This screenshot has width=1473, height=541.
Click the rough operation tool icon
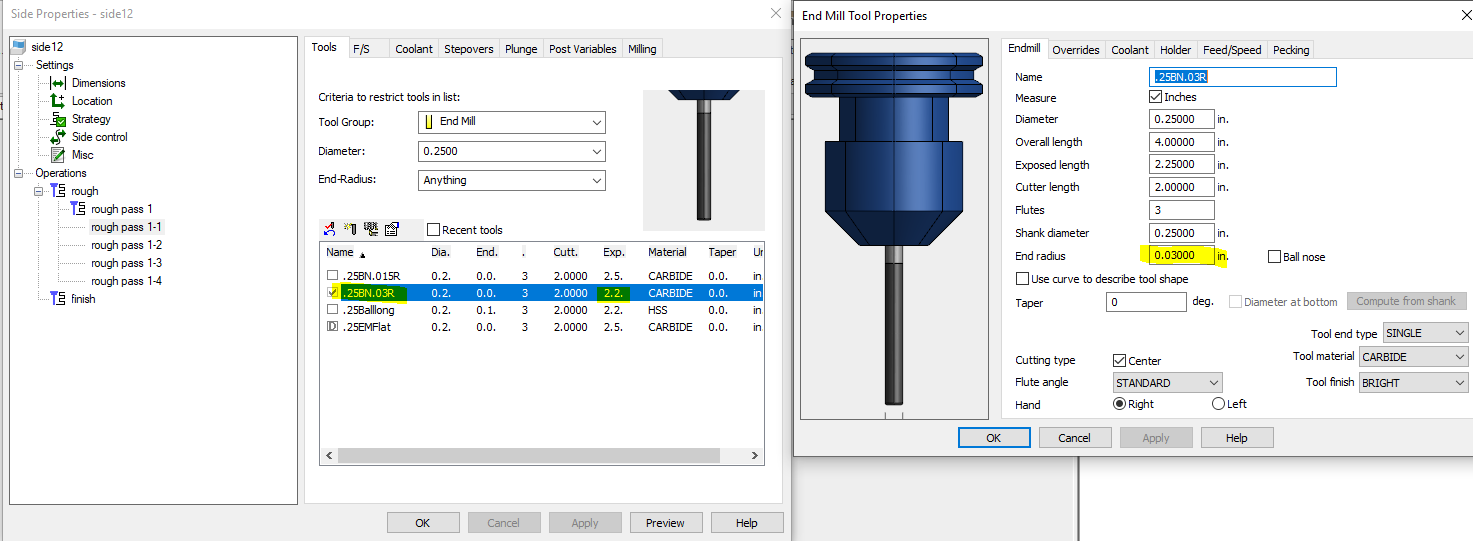[x=58, y=191]
